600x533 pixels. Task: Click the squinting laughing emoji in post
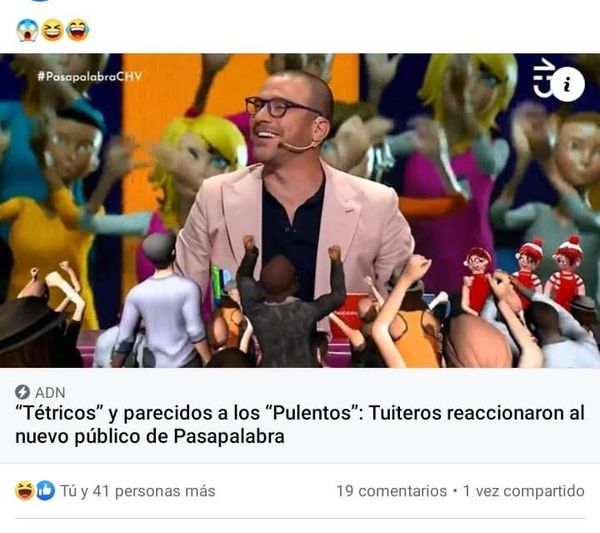52,30
